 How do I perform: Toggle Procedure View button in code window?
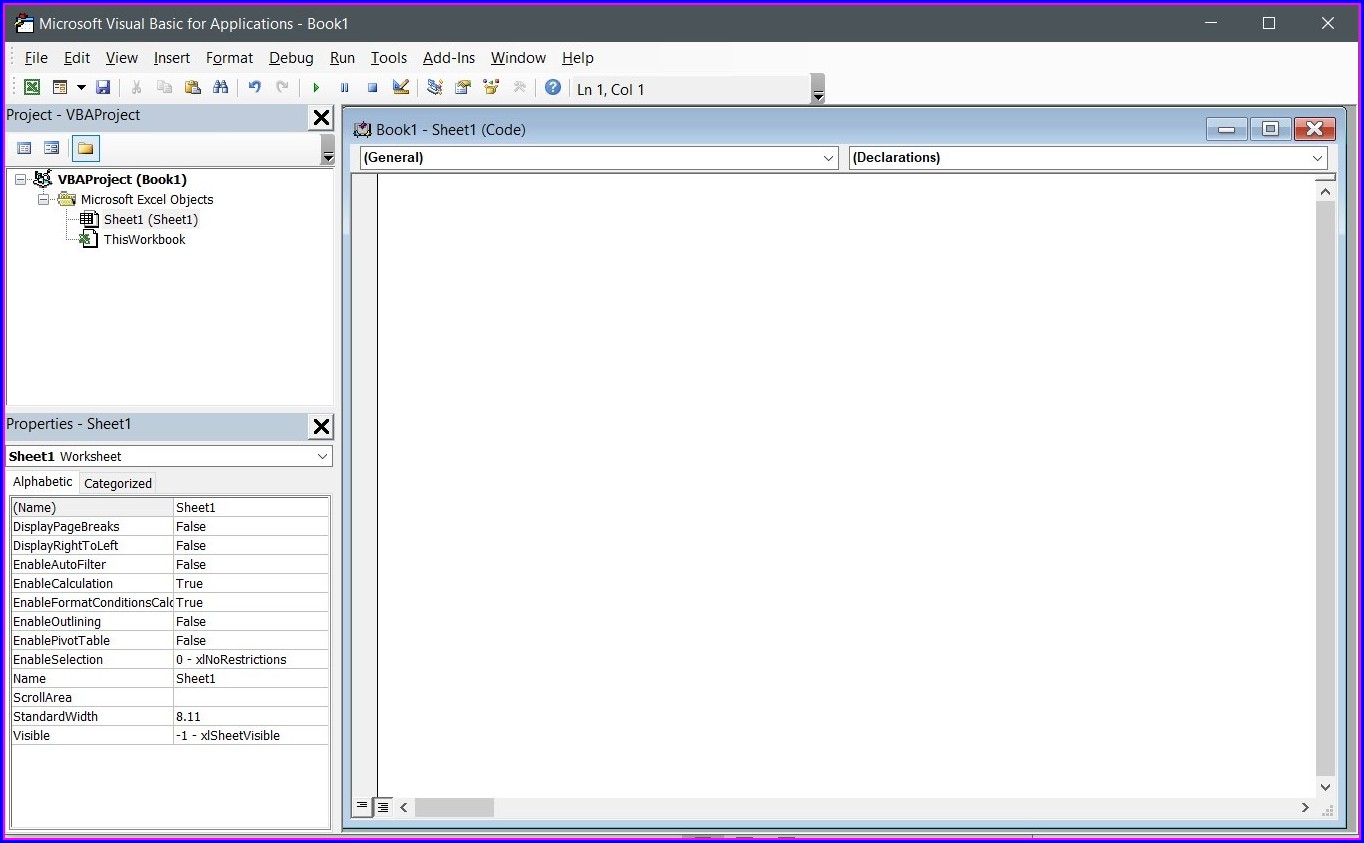tap(362, 806)
